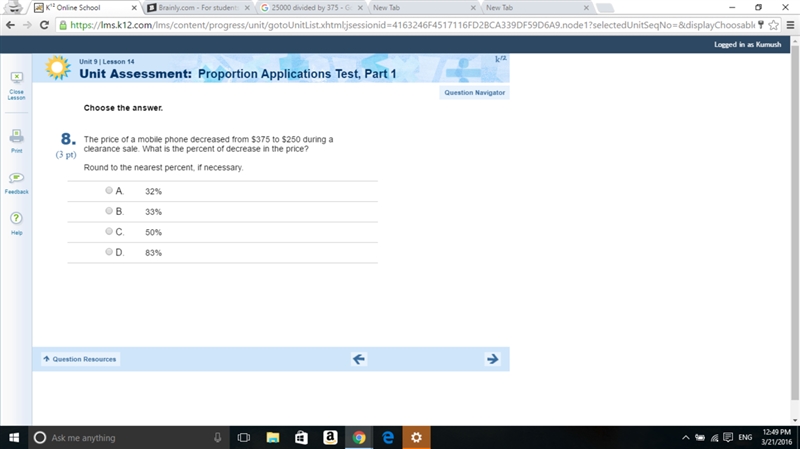This screenshot has width=800, height=449.
Task: Close the 25000 divided by 375 tab
Action: pos(360,8)
